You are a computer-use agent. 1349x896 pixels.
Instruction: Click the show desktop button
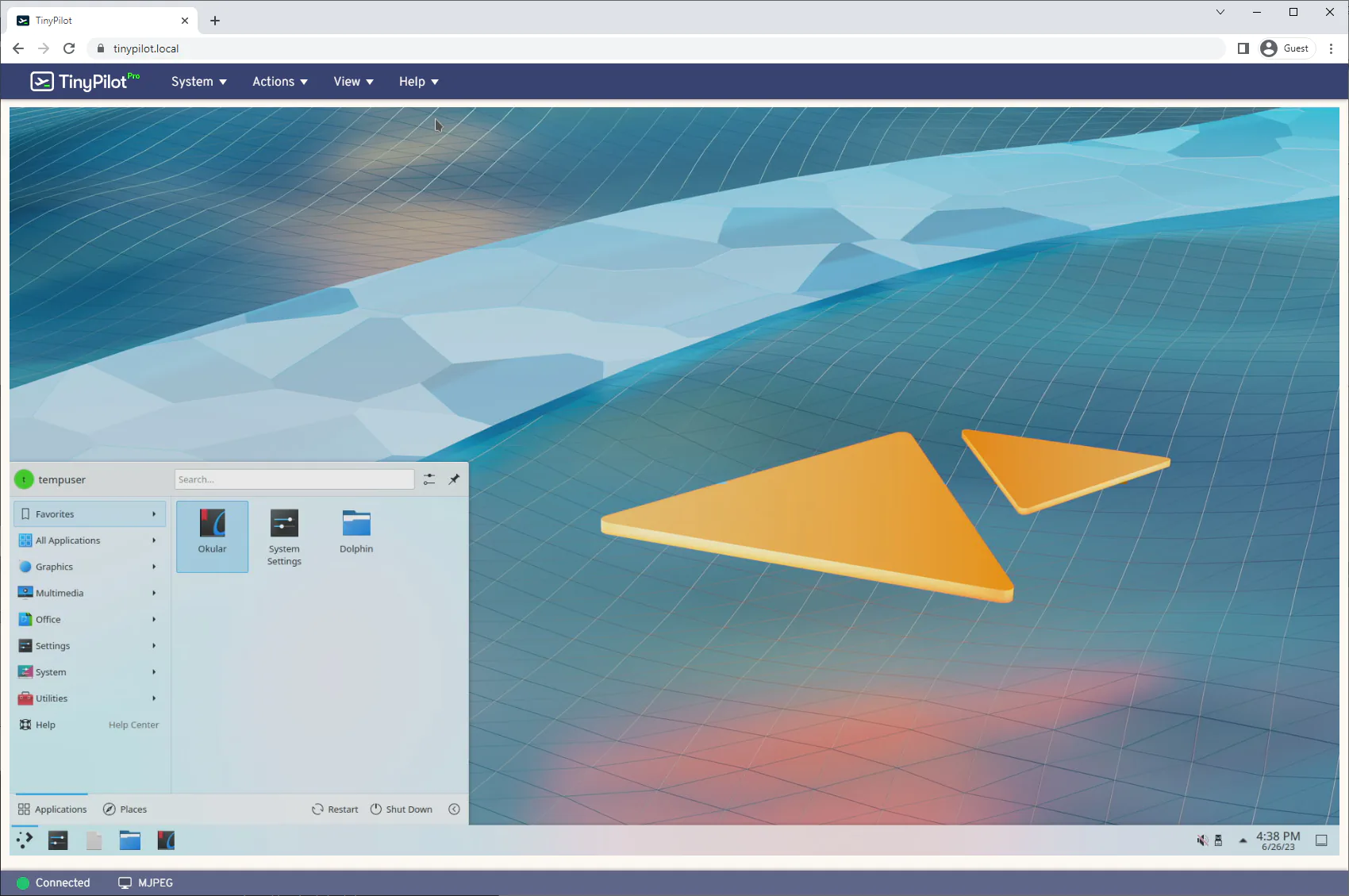1321,840
